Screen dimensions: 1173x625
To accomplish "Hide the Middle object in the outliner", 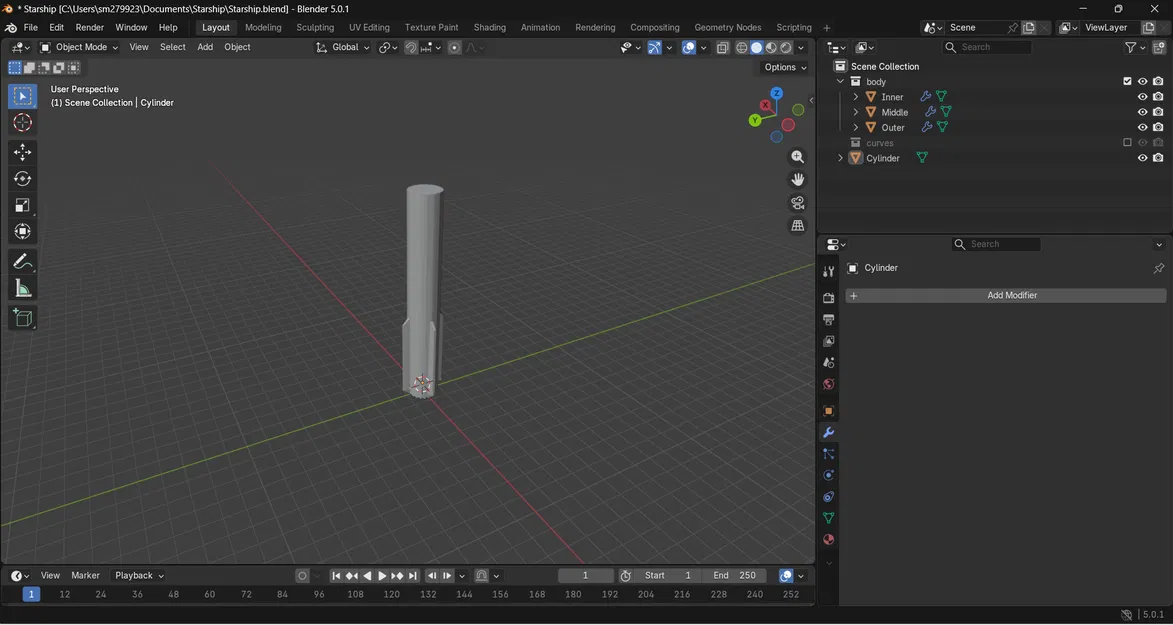I will (1141, 111).
